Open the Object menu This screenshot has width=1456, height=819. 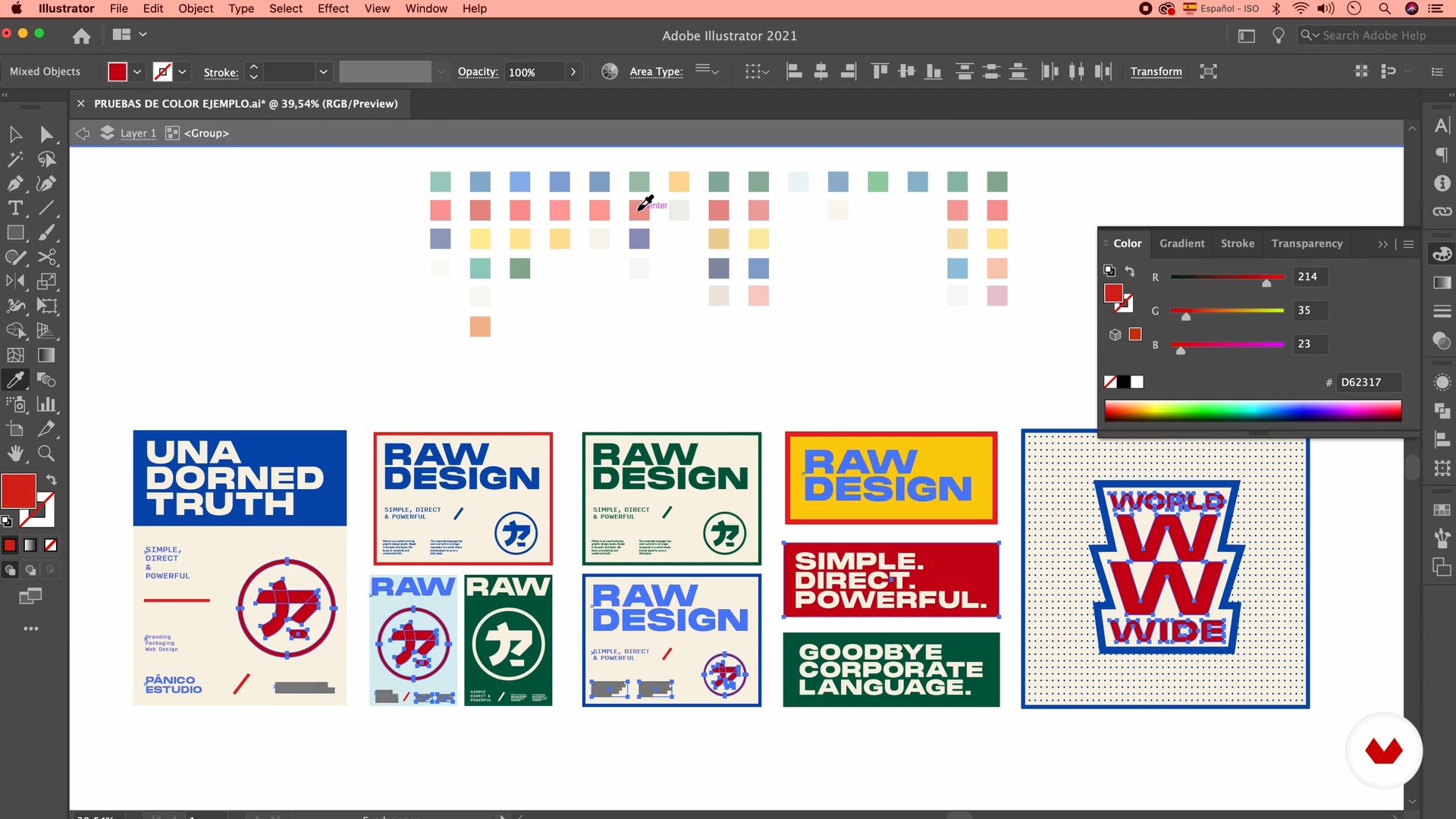196,8
